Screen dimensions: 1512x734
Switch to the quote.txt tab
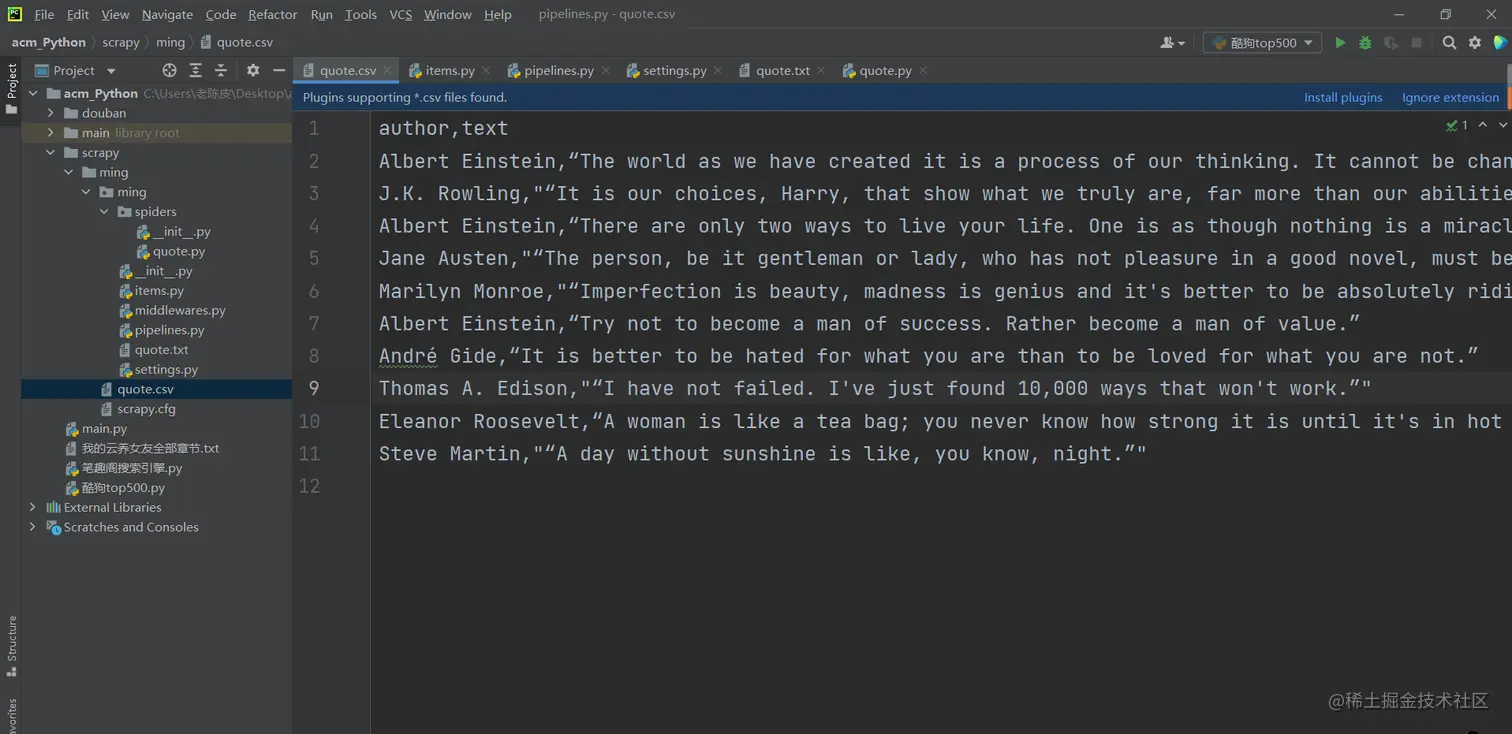coord(782,70)
